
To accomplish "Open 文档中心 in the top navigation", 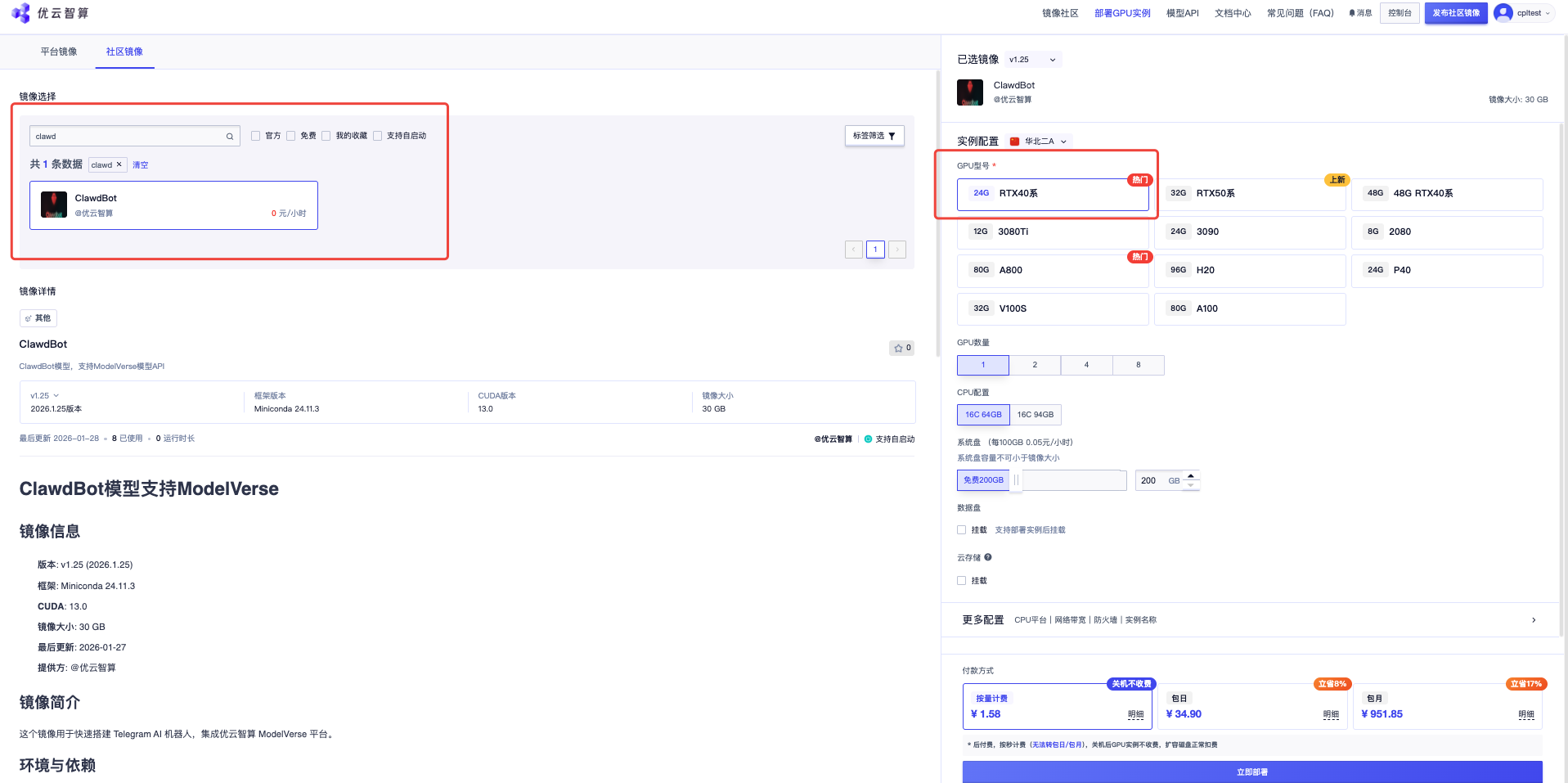I will (1232, 13).
